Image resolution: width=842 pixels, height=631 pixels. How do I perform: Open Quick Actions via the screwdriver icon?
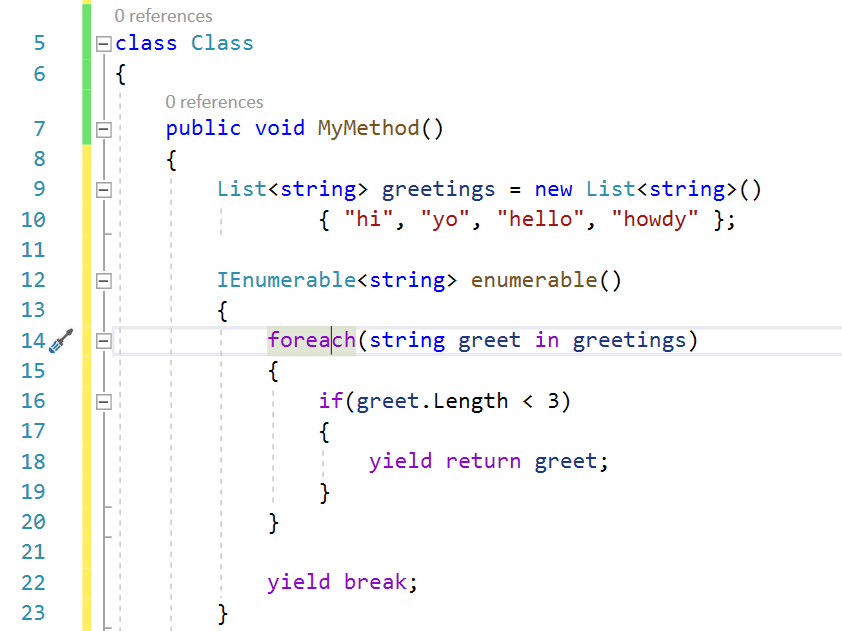click(60, 340)
